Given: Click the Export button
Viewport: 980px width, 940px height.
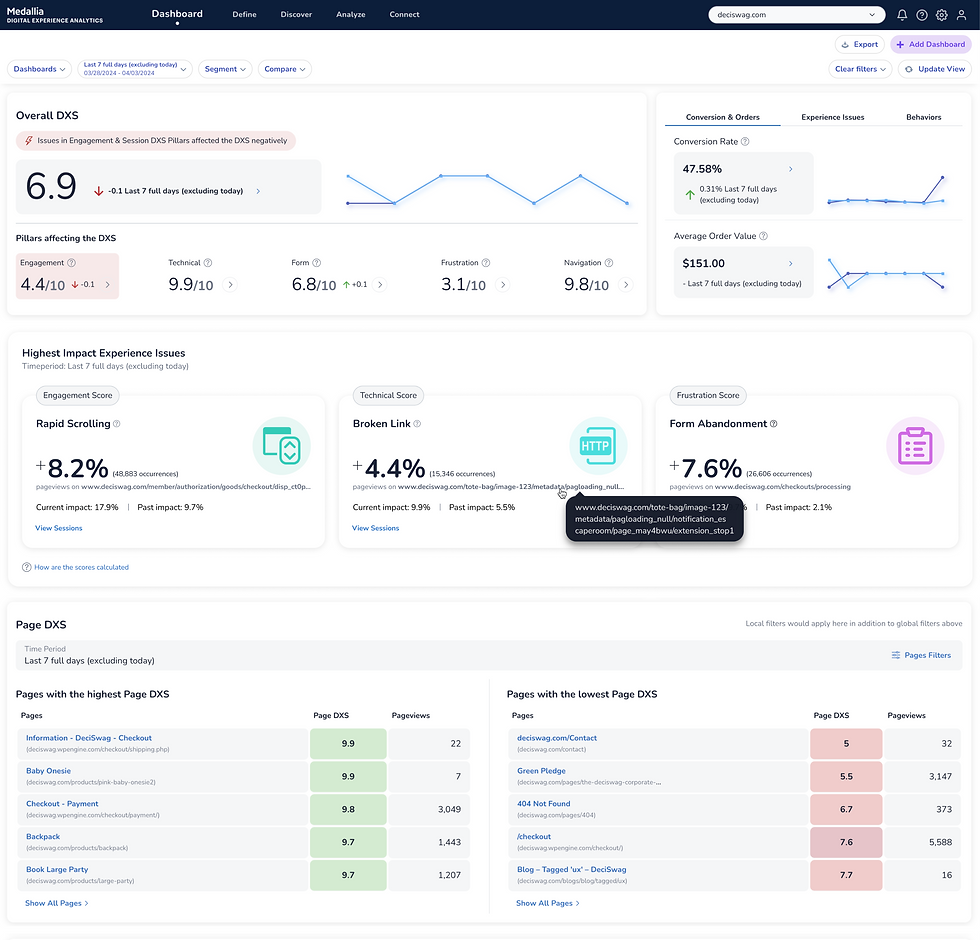Looking at the screenshot, I should 859,44.
